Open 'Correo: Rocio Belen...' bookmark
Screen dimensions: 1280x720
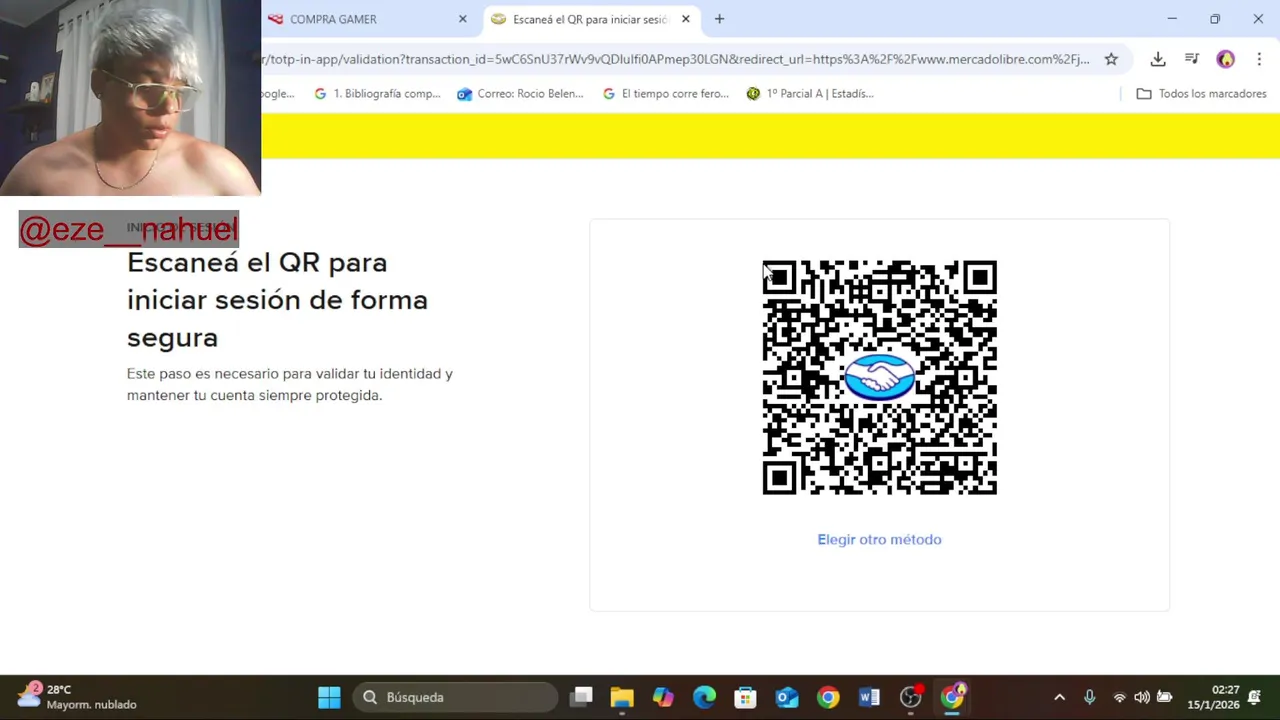[521, 93]
